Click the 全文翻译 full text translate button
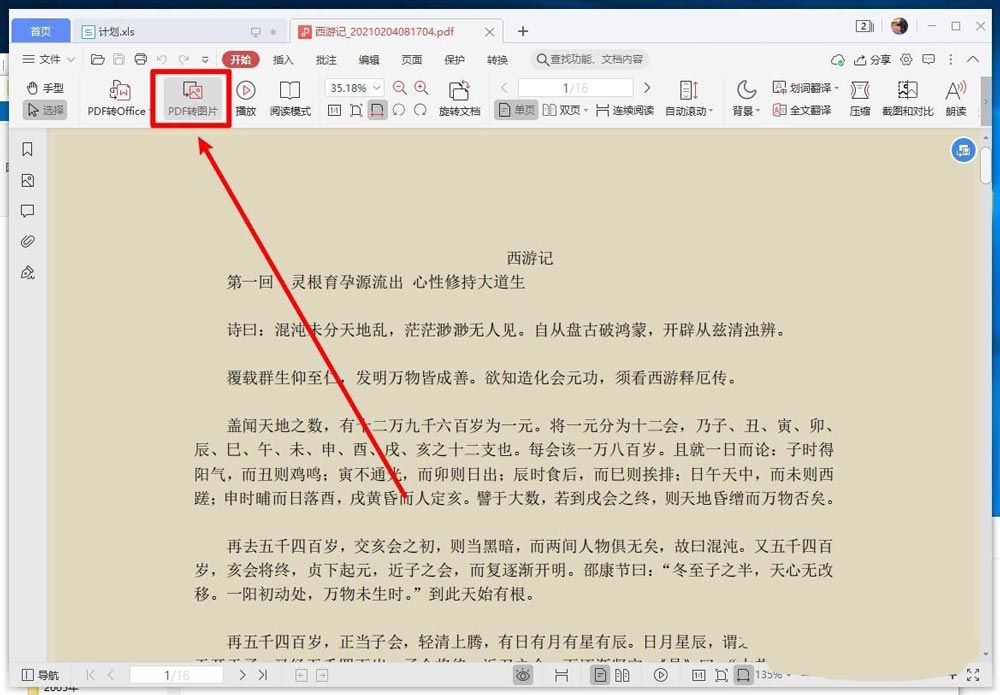 (802, 110)
